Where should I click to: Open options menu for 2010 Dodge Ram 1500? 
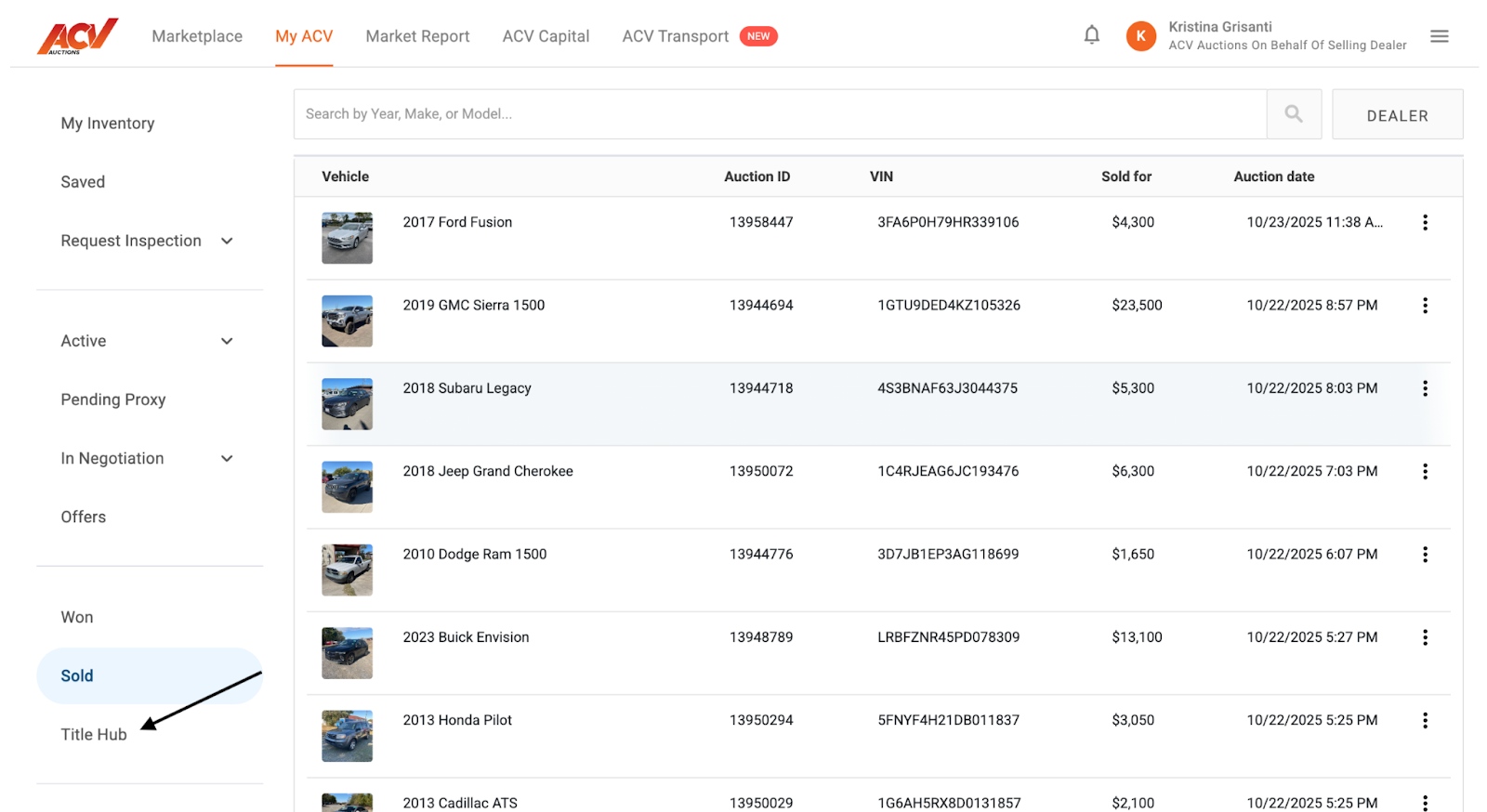1425,555
